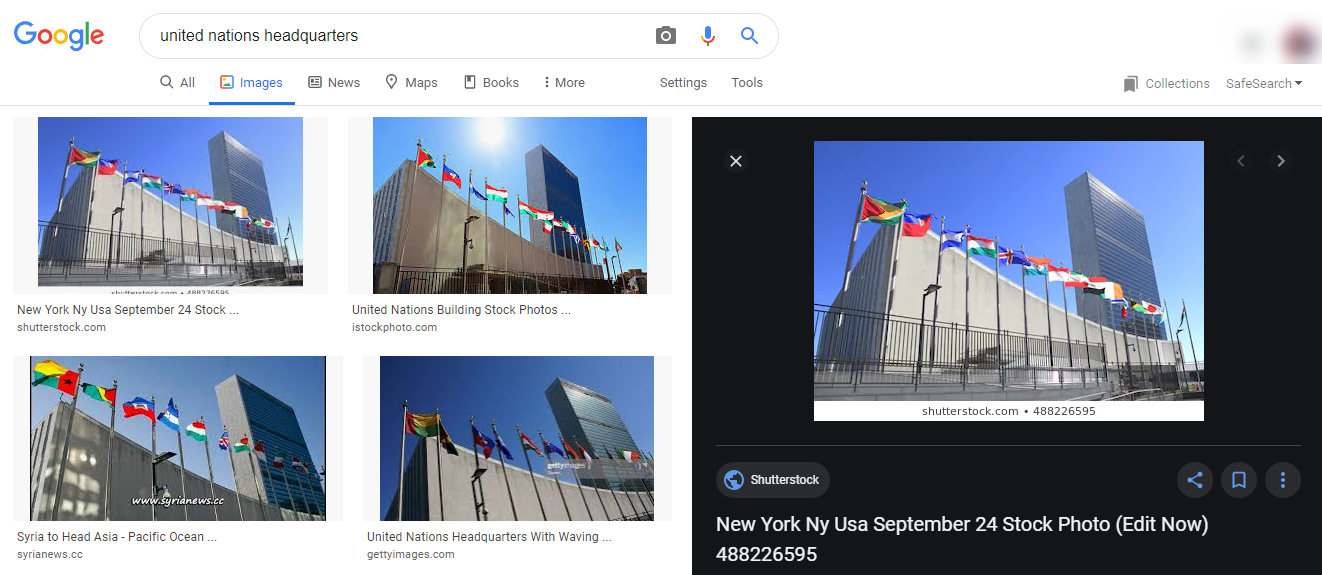1322x575 pixels.
Task: Search by image using camera icon
Action: 666,36
